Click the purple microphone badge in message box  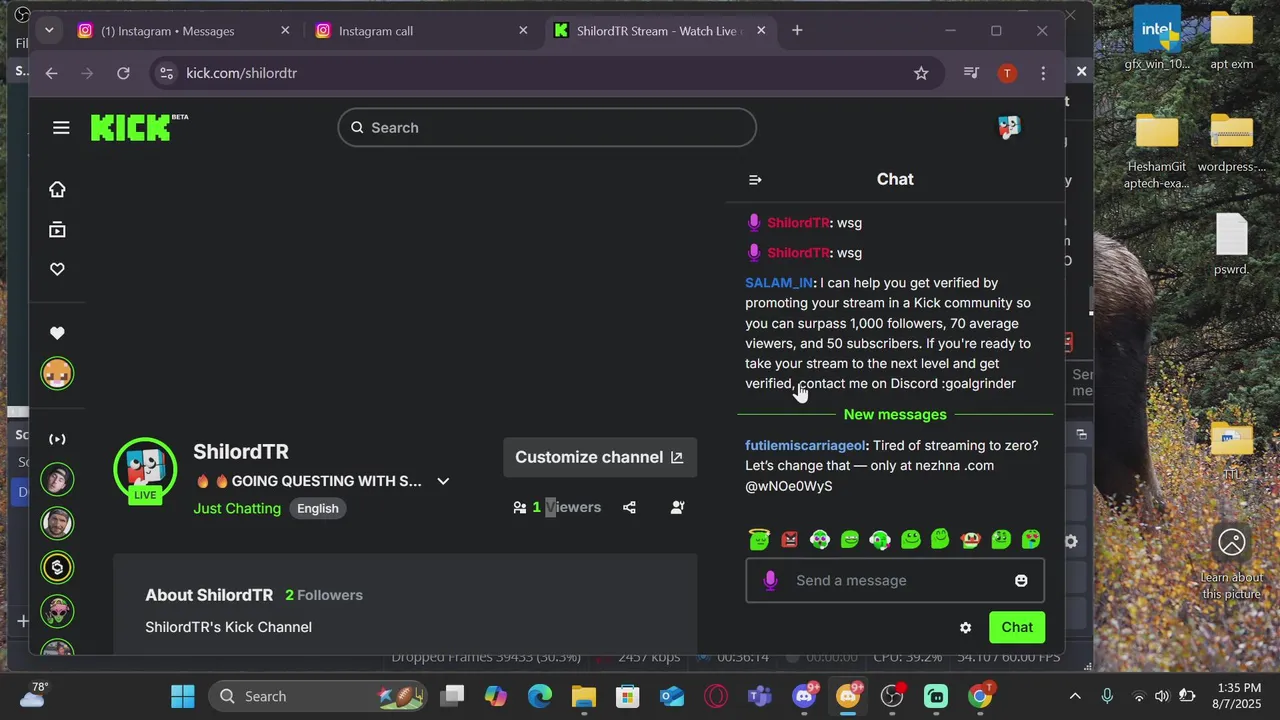pos(770,581)
